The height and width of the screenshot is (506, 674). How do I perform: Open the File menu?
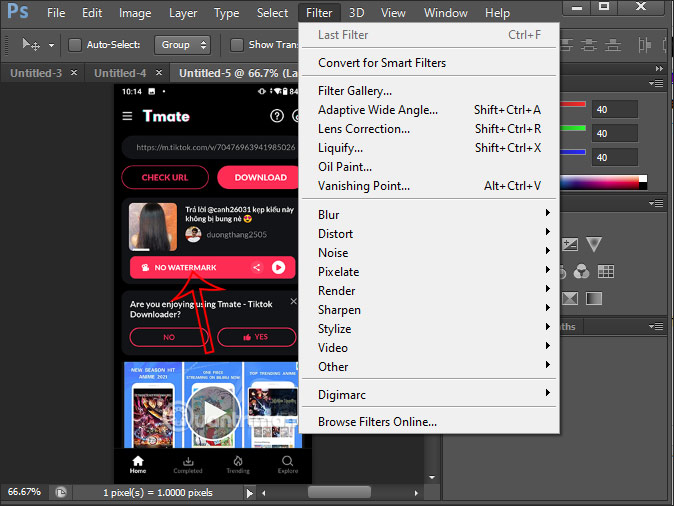coord(56,13)
